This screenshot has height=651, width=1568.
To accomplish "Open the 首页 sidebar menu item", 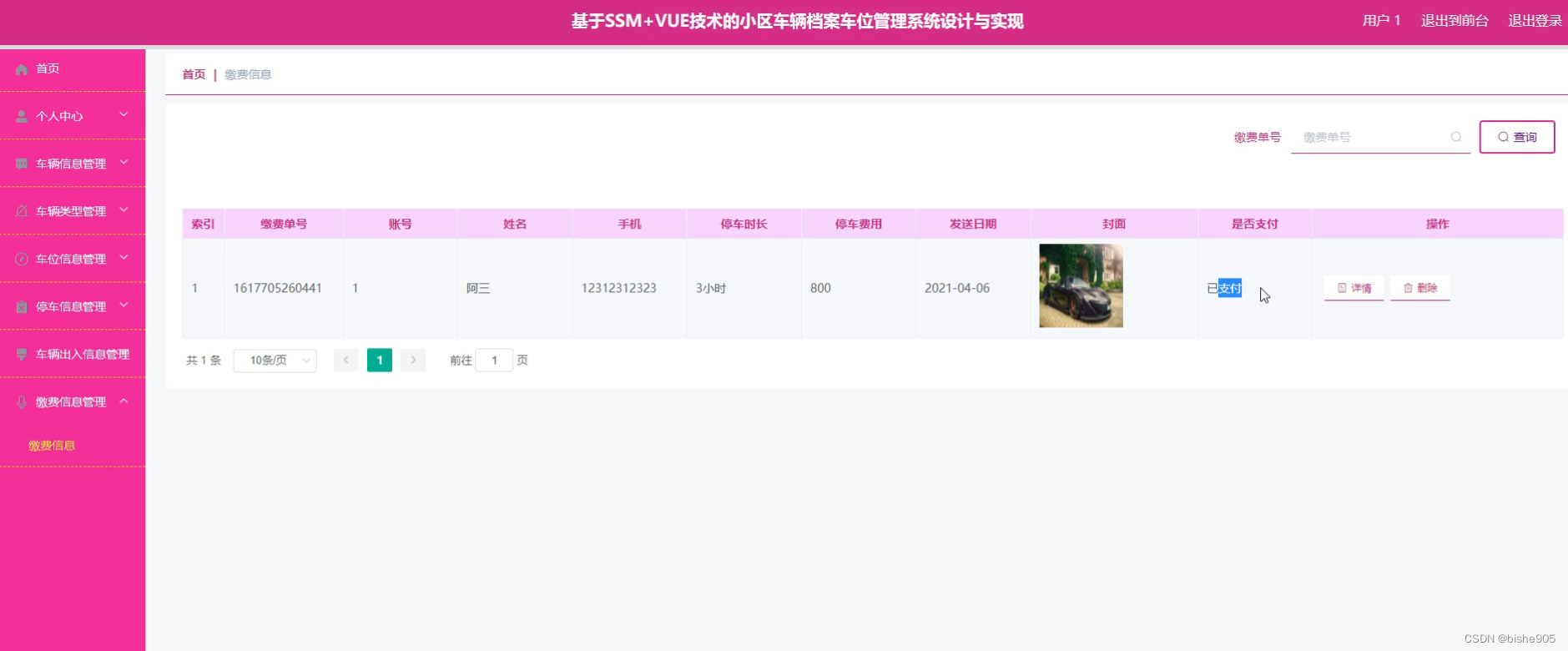I will [x=73, y=68].
